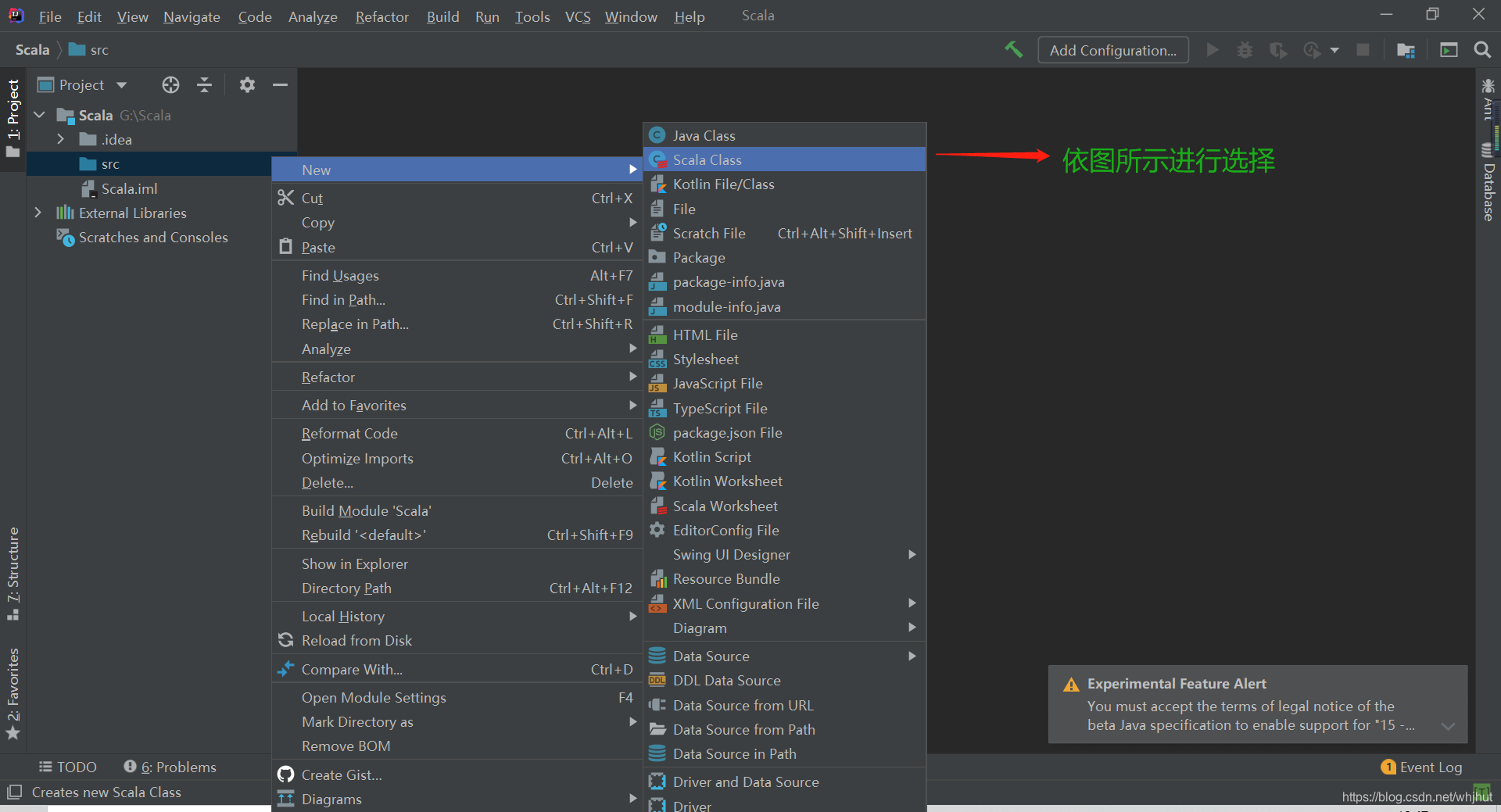The image size is (1501, 812).
Task: Open Project panel settings gear
Action: point(247,84)
